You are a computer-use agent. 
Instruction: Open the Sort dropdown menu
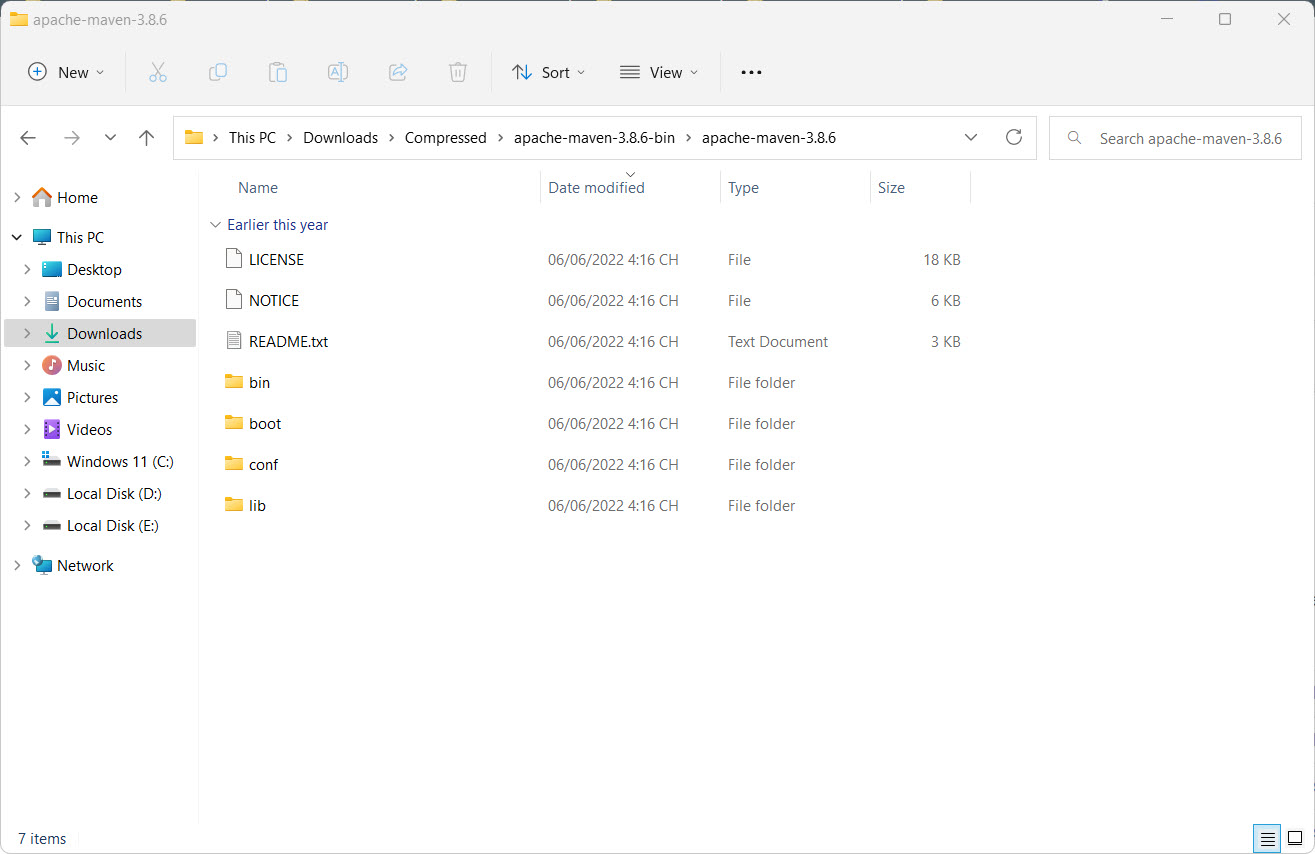click(548, 72)
